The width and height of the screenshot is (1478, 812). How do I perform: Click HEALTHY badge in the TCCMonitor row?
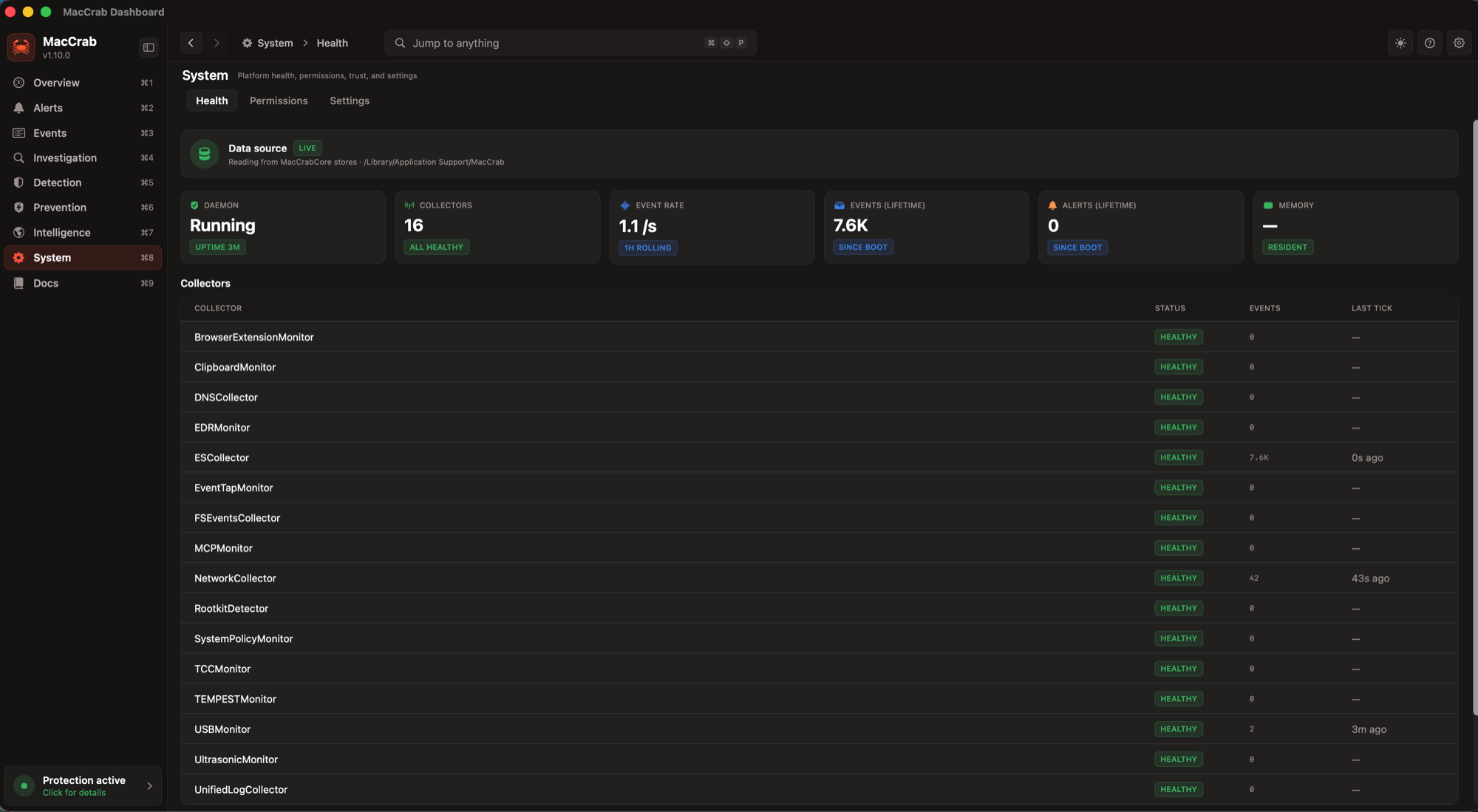pos(1179,669)
